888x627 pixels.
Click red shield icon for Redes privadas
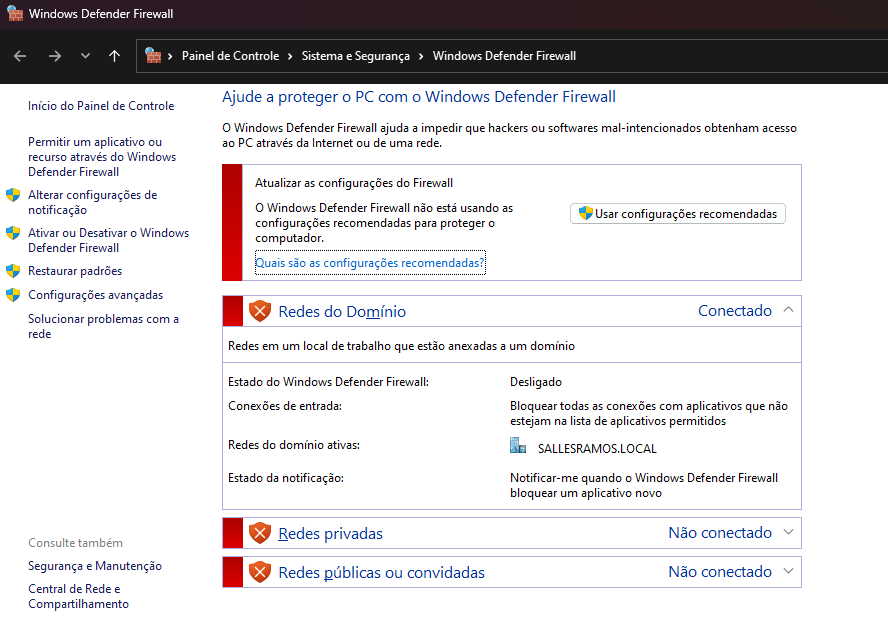pos(260,533)
